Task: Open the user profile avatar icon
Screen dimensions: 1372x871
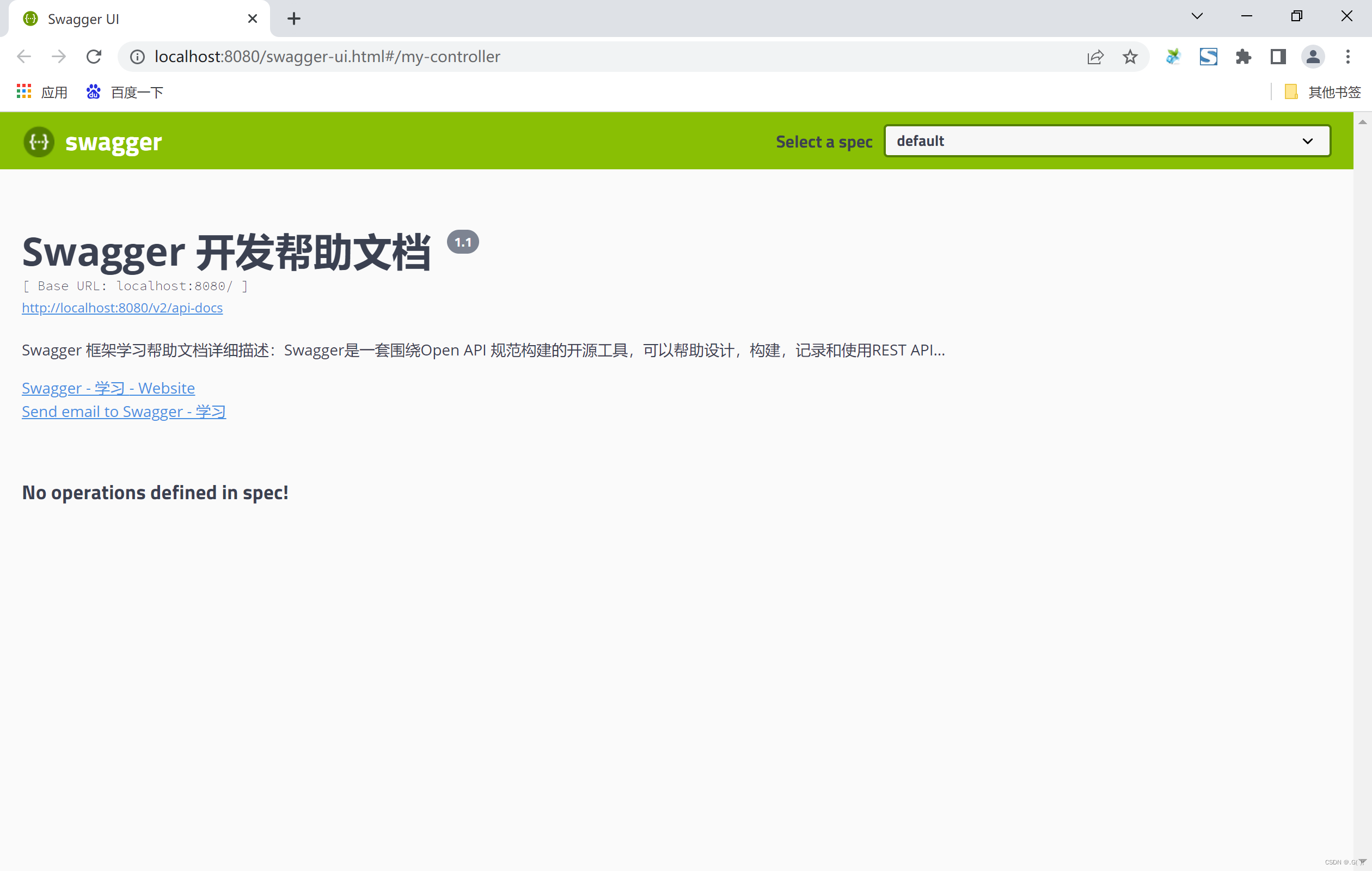Action: (1313, 57)
